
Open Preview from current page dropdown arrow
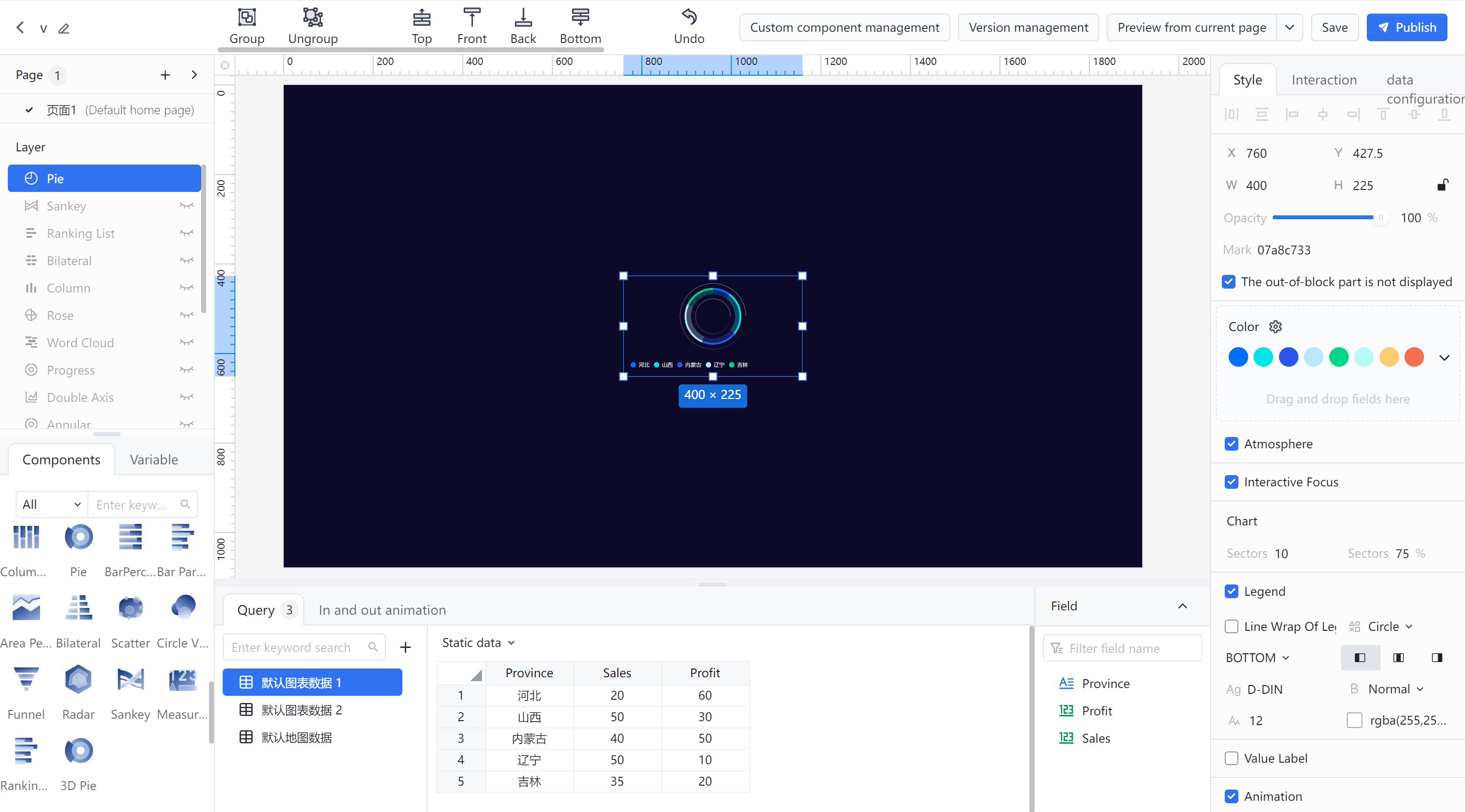(1289, 27)
